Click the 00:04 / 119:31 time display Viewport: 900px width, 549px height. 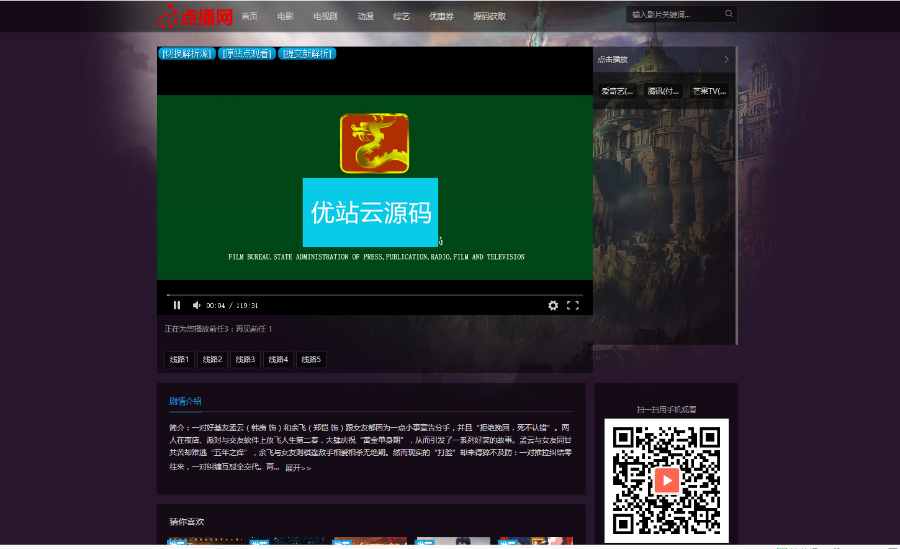232,306
